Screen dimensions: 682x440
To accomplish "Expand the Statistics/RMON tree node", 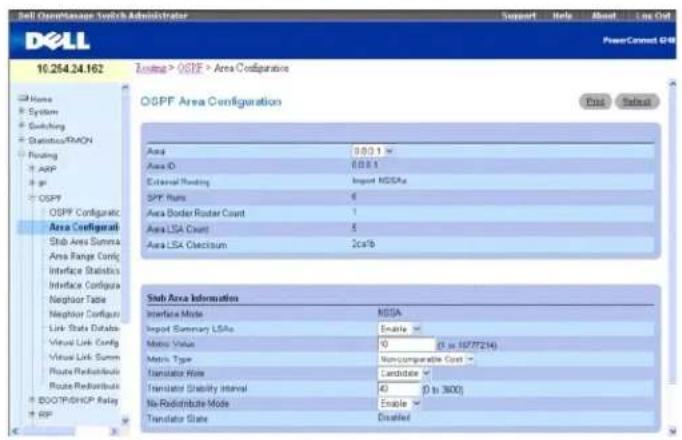I will [x=21, y=140].
